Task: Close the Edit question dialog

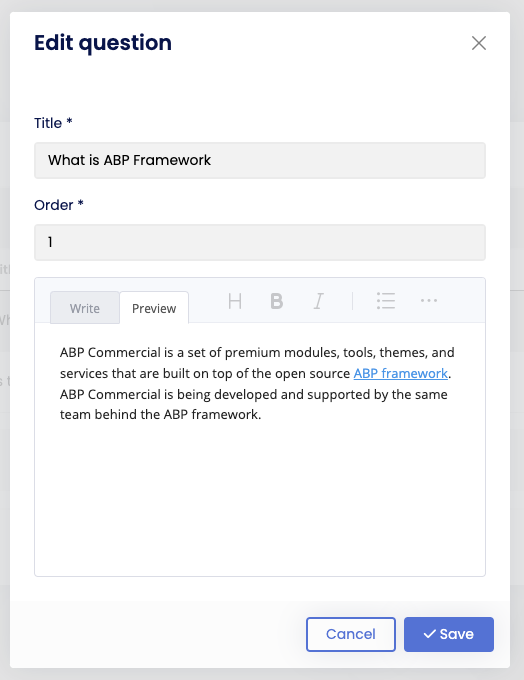Action: click(x=479, y=43)
